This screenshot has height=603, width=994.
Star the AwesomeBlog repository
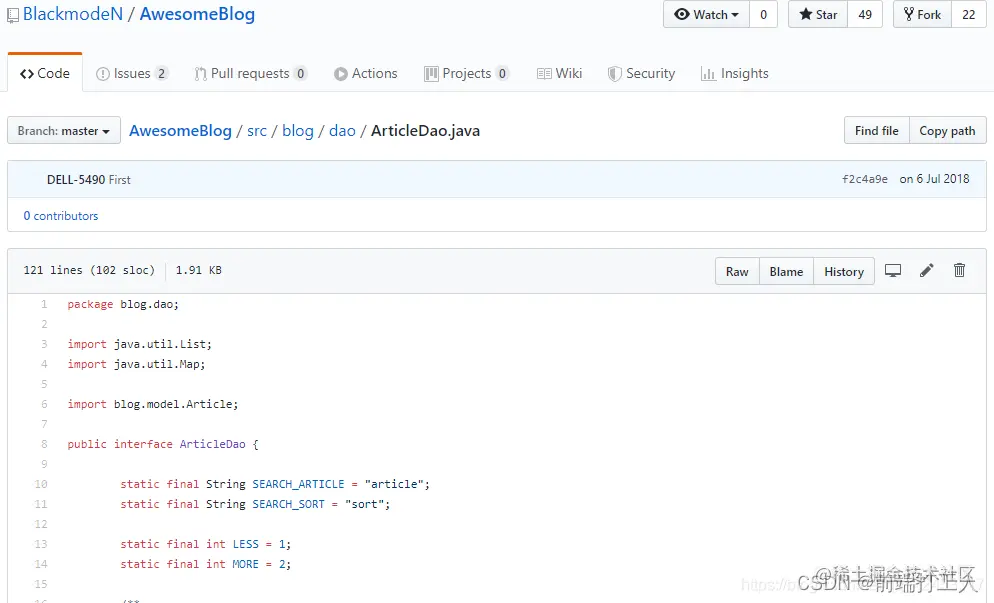click(818, 15)
